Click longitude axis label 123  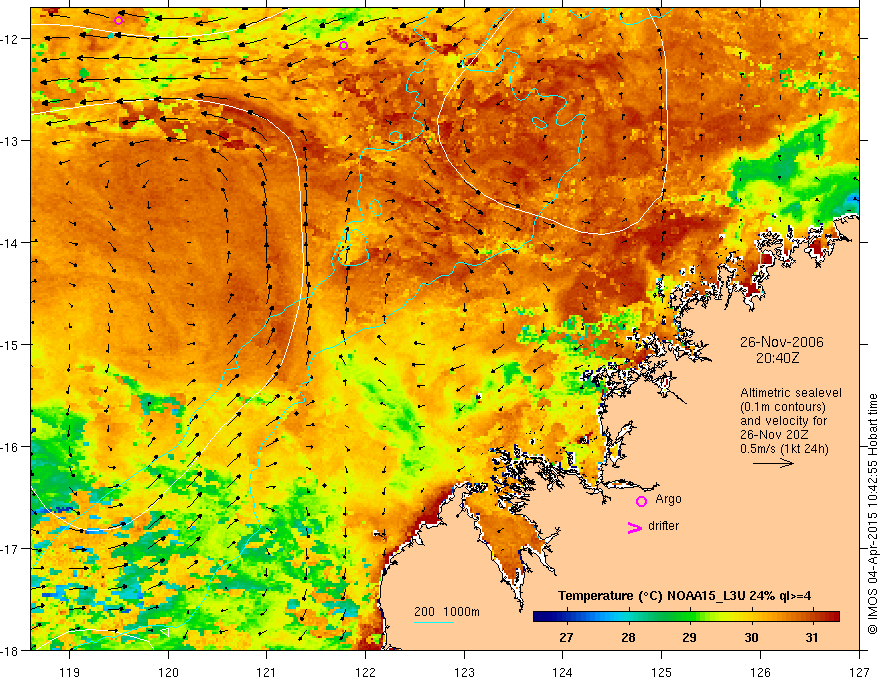pyautogui.click(x=464, y=672)
